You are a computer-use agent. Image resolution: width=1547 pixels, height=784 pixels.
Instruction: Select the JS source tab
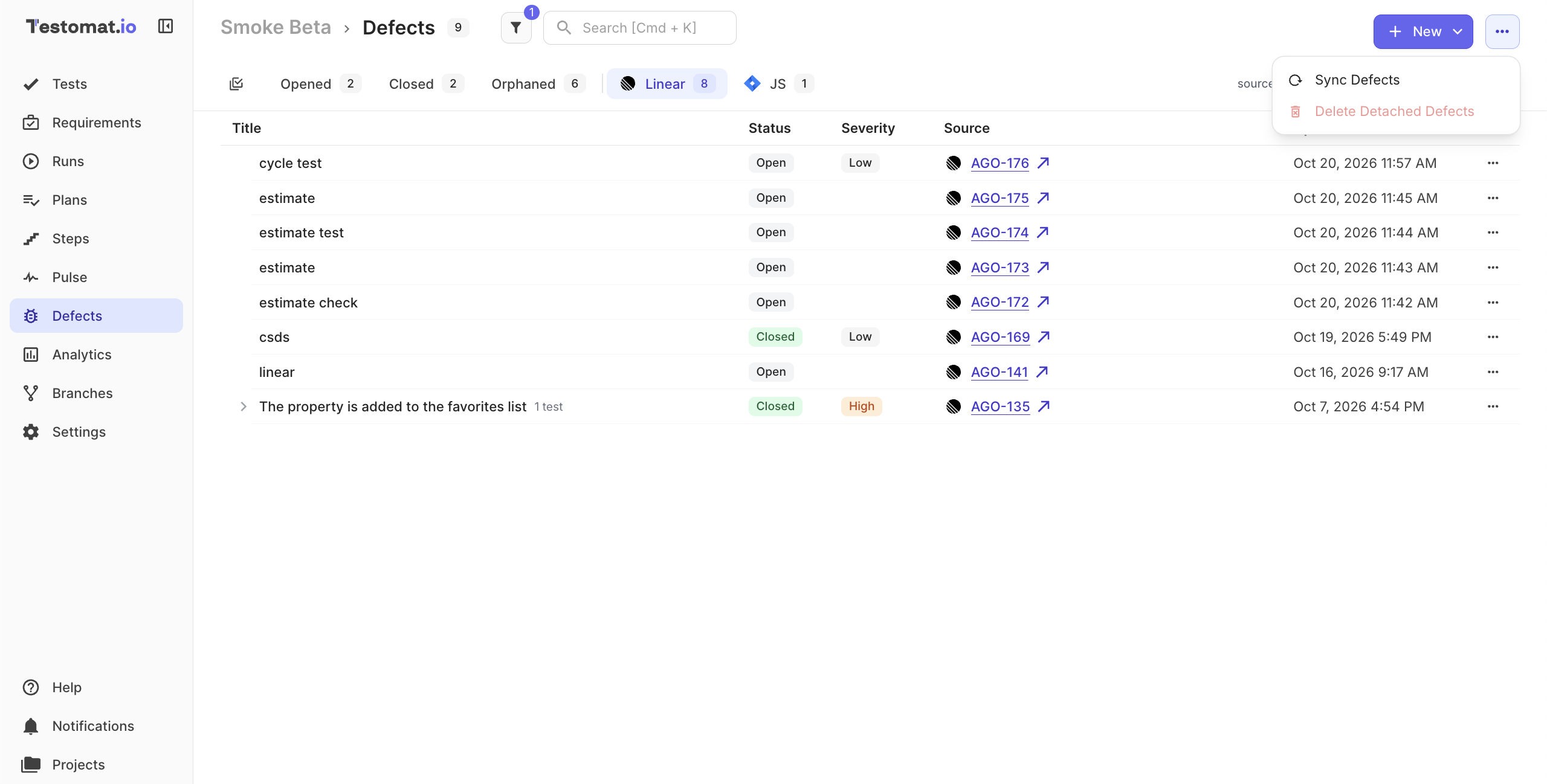[x=779, y=84]
